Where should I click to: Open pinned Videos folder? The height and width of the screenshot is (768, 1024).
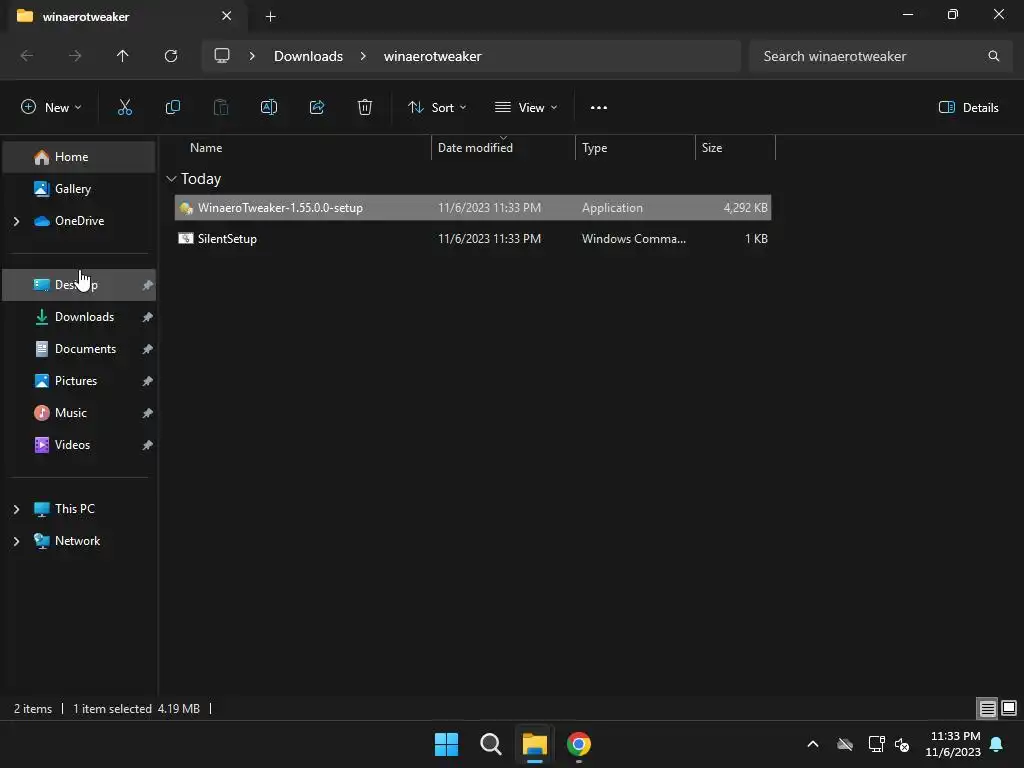[79, 445]
